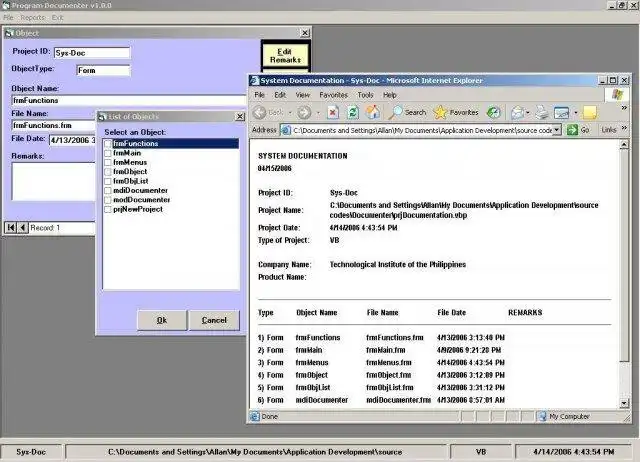Open the Edit button dropdown arrow
640x462 pixels.
tap(576, 112)
